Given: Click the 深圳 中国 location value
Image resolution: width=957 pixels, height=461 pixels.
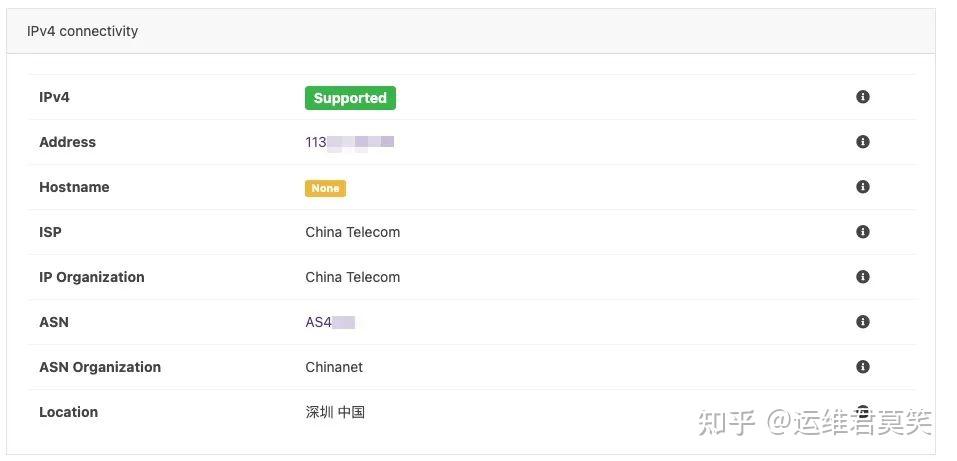Looking at the screenshot, I should (335, 412).
